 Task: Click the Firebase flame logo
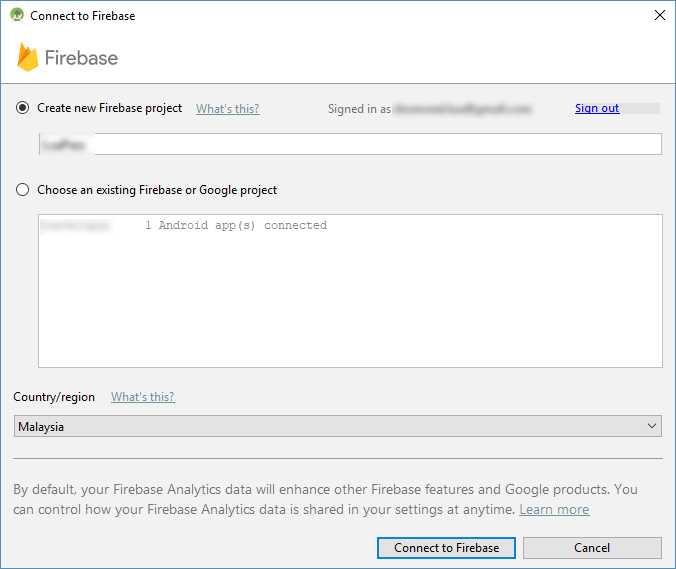[x=28, y=57]
